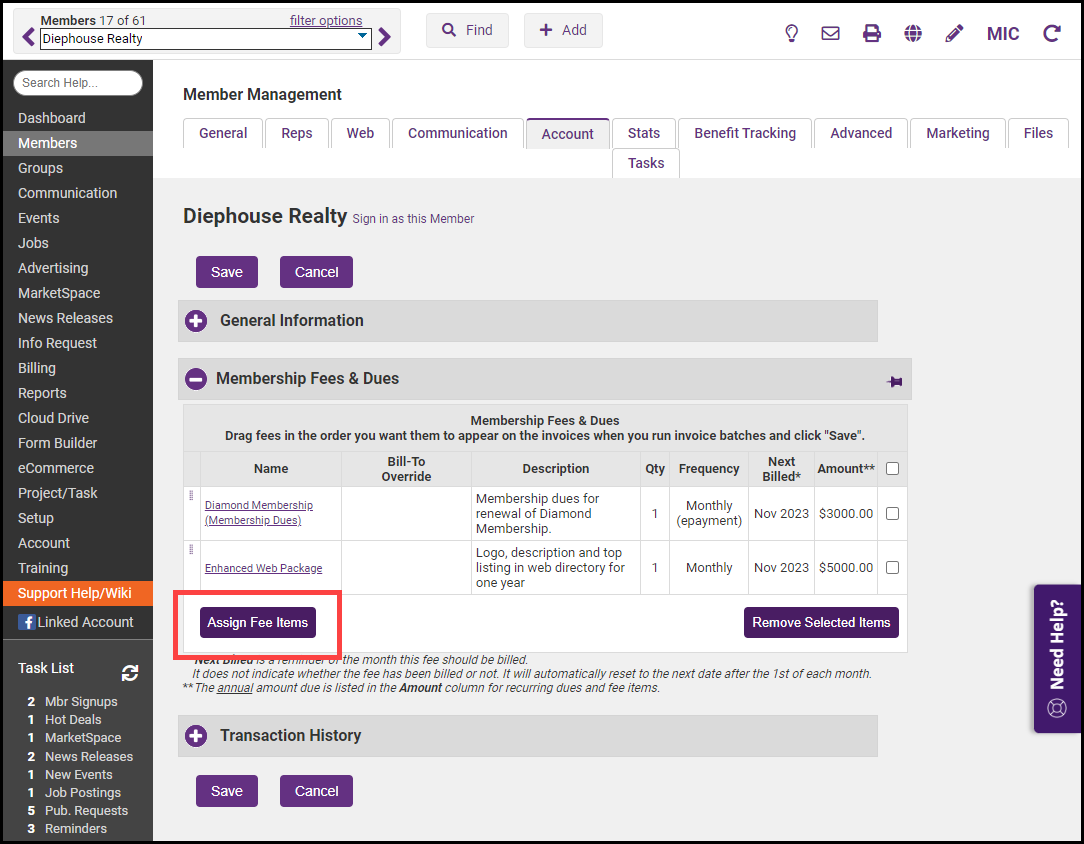Pin the Membership Fees & Dues section
The image size is (1084, 844).
[x=894, y=381]
